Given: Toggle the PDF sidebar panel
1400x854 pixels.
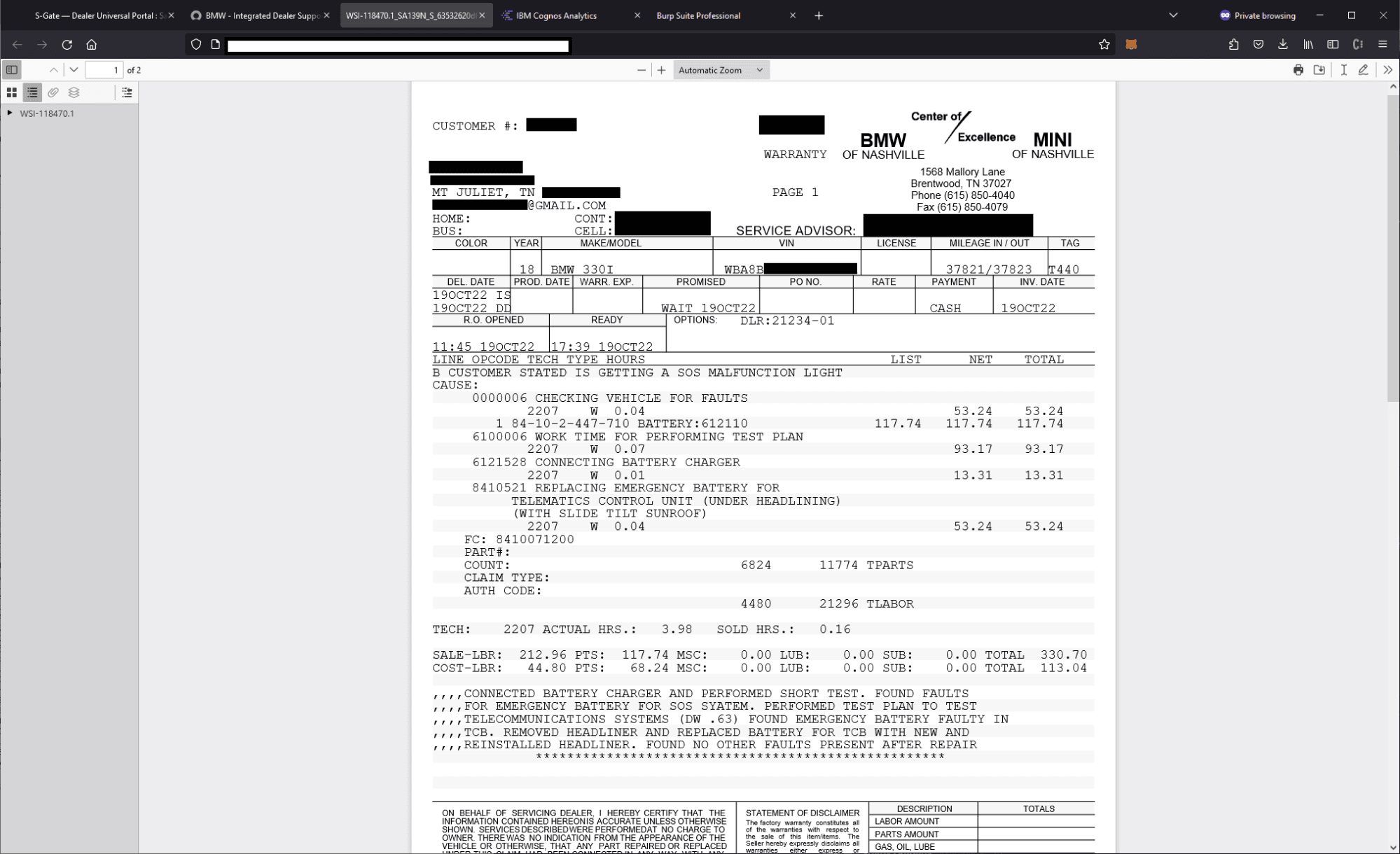Looking at the screenshot, I should pyautogui.click(x=12, y=70).
